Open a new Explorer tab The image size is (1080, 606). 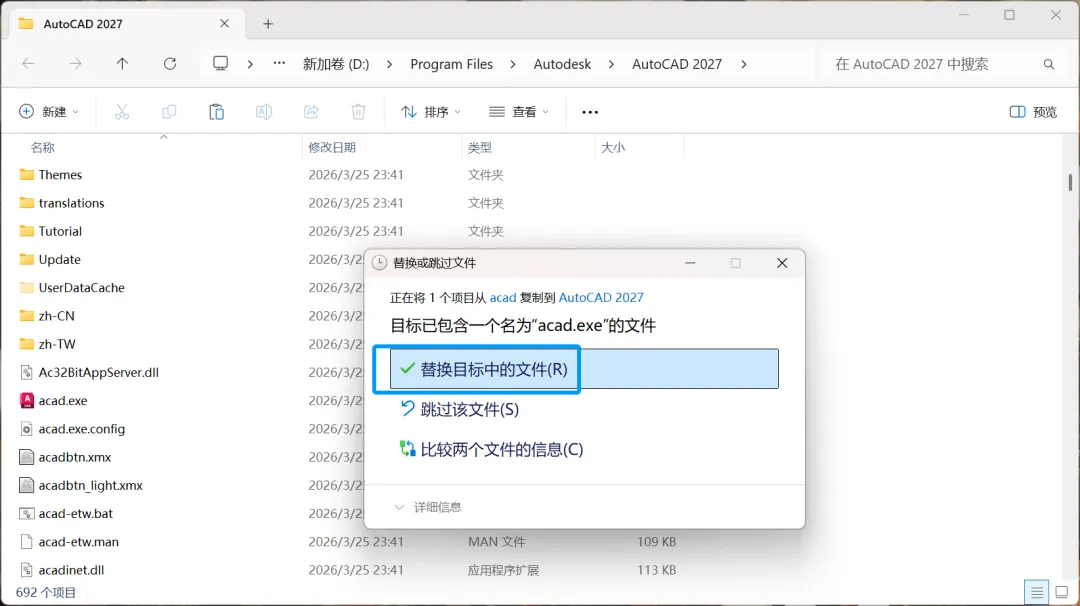[268, 24]
